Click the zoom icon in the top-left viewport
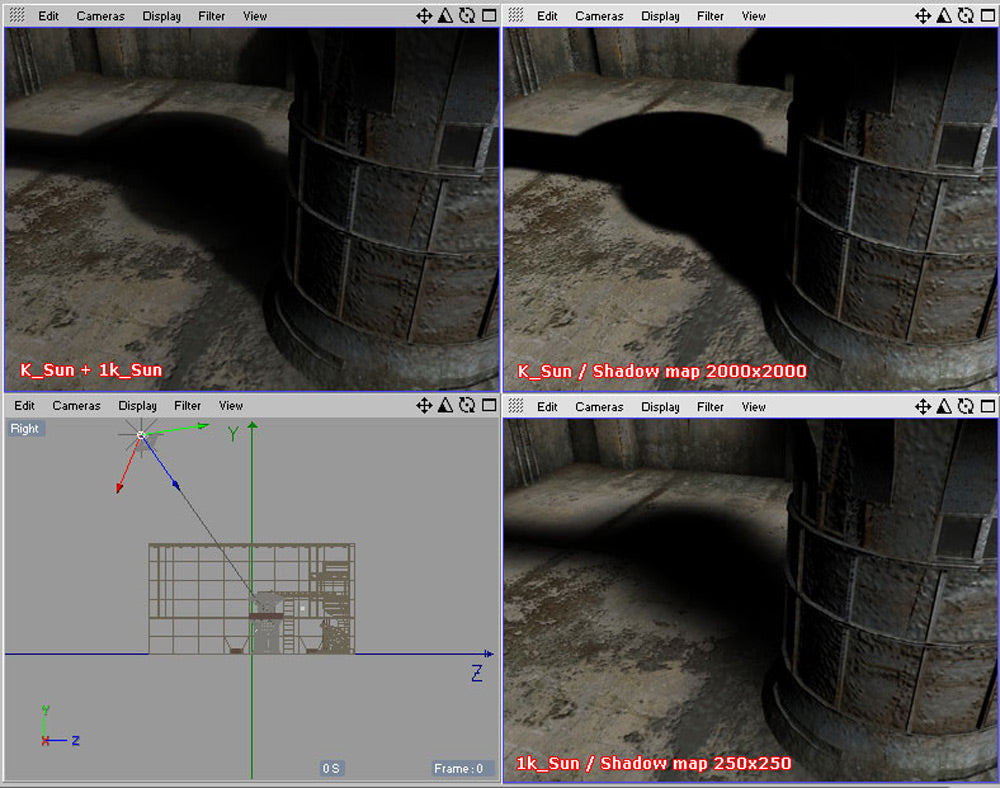This screenshot has height=788, width=1000. click(x=445, y=16)
